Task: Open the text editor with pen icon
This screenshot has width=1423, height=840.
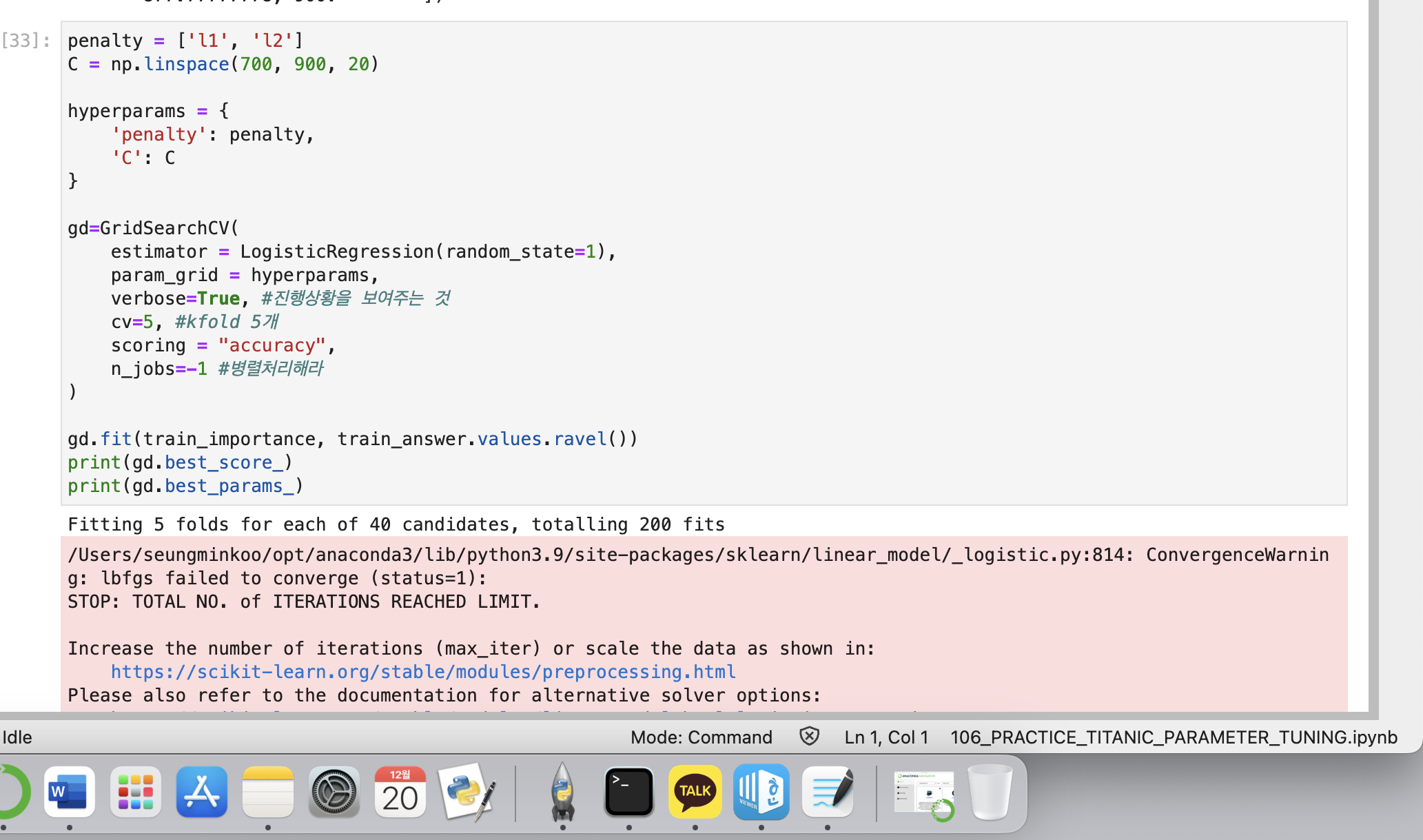Action: (x=828, y=792)
